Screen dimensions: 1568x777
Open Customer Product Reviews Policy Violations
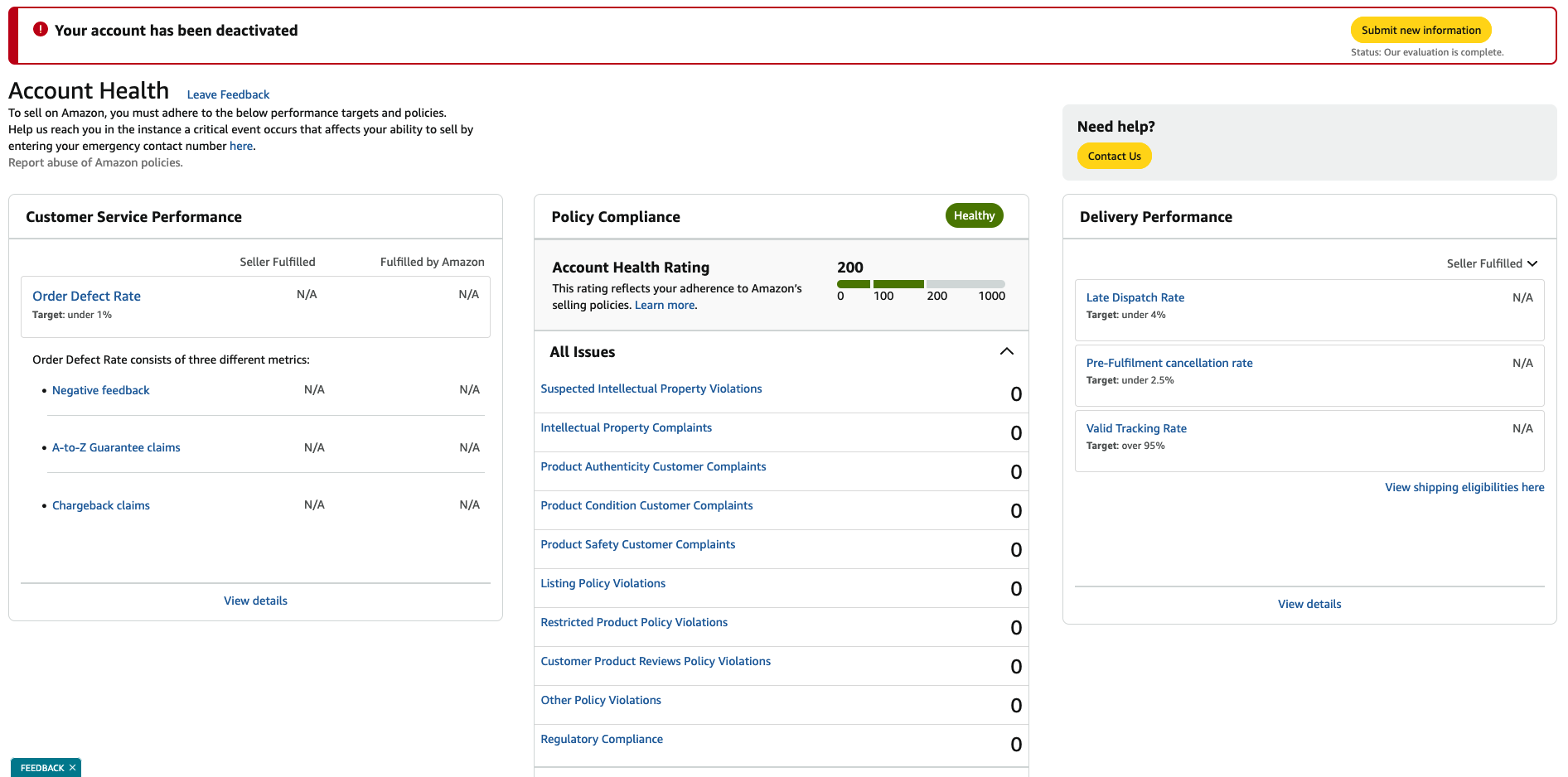click(656, 661)
